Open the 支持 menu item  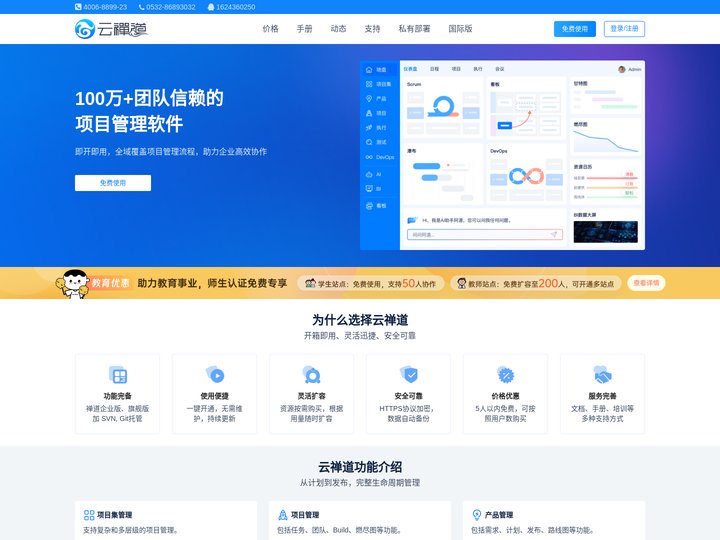372,28
